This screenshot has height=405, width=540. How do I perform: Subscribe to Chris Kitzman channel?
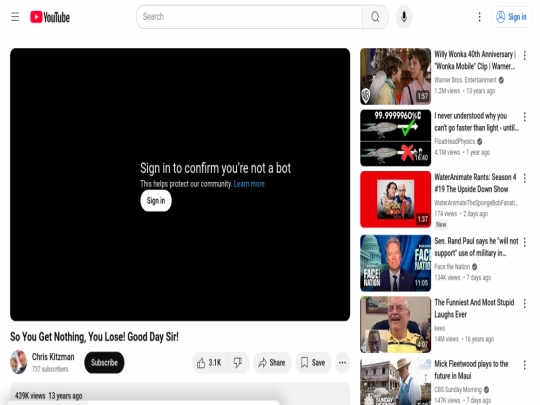coord(104,362)
